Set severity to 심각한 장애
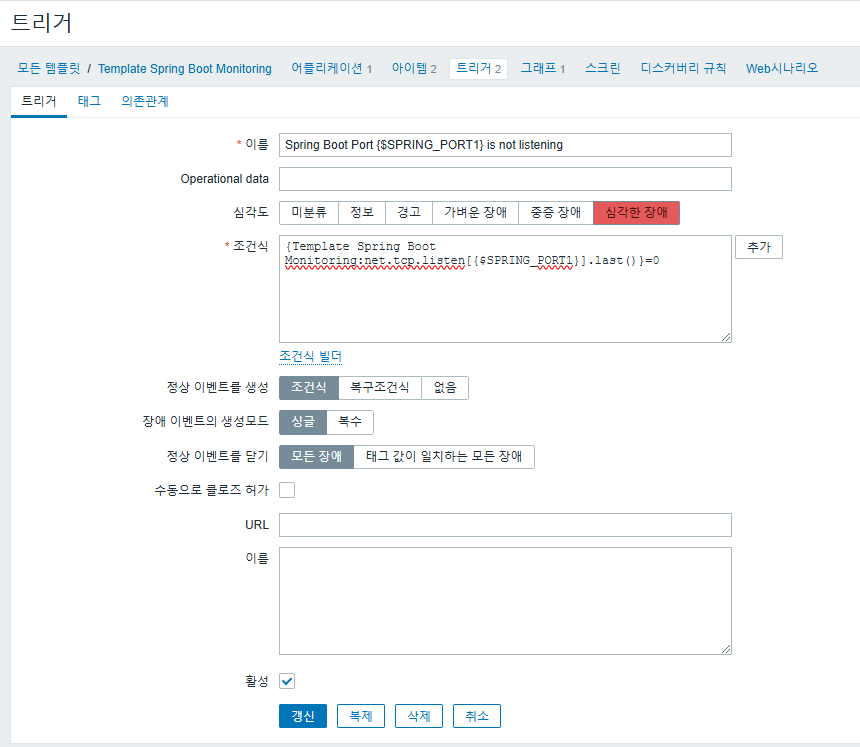The width and height of the screenshot is (860, 747). click(x=636, y=213)
